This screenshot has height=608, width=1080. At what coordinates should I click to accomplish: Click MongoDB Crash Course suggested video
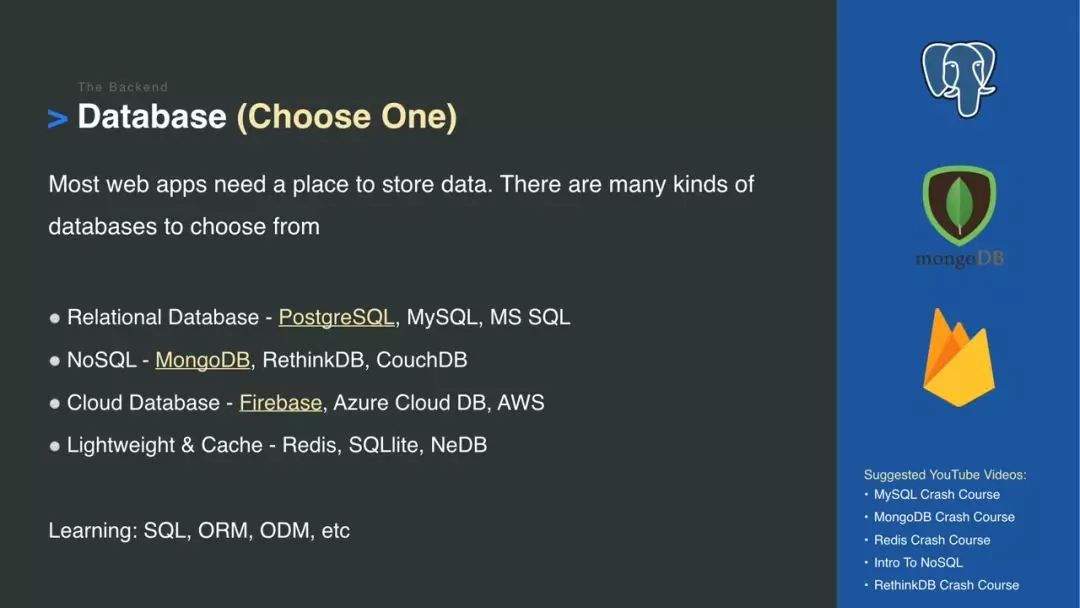click(x=944, y=517)
